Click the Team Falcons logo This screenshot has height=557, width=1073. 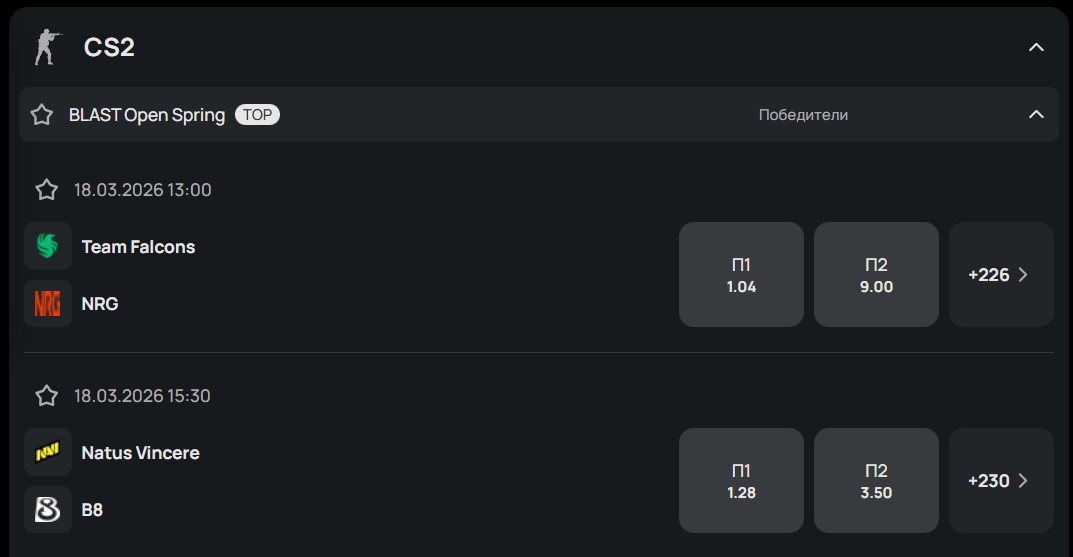tap(48, 246)
